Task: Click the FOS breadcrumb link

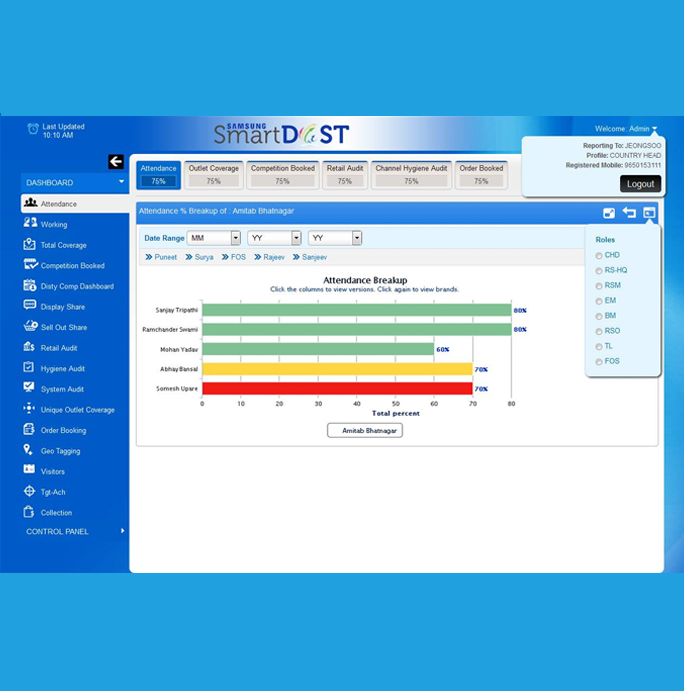Action: click(238, 257)
